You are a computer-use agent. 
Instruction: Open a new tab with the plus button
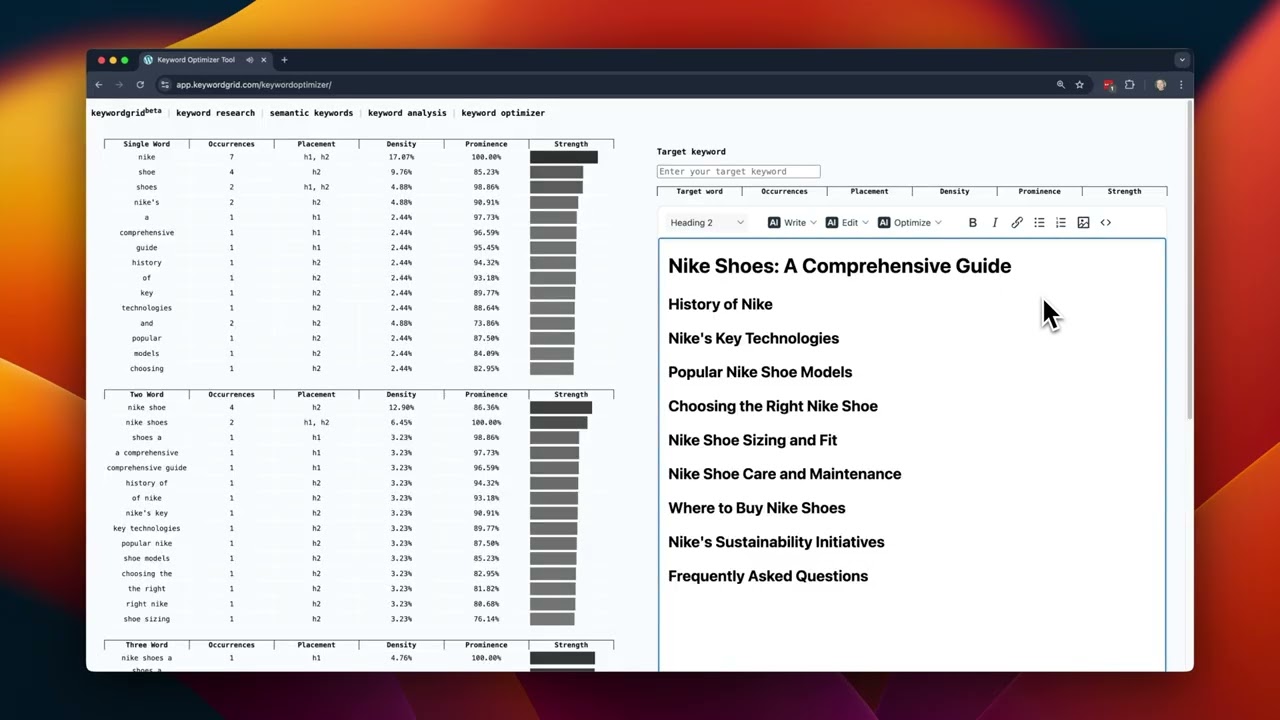(x=284, y=60)
